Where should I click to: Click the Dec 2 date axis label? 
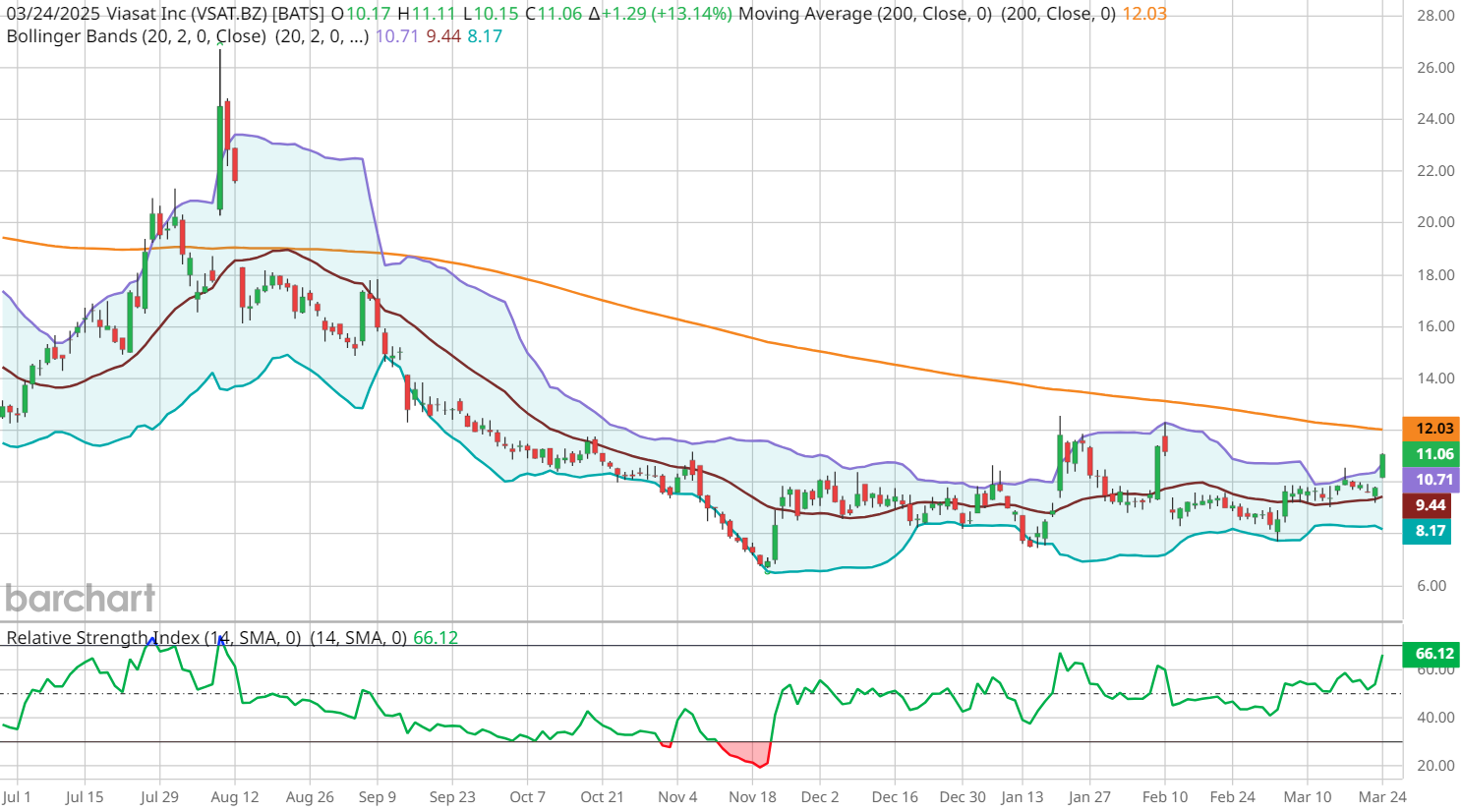coord(820,797)
